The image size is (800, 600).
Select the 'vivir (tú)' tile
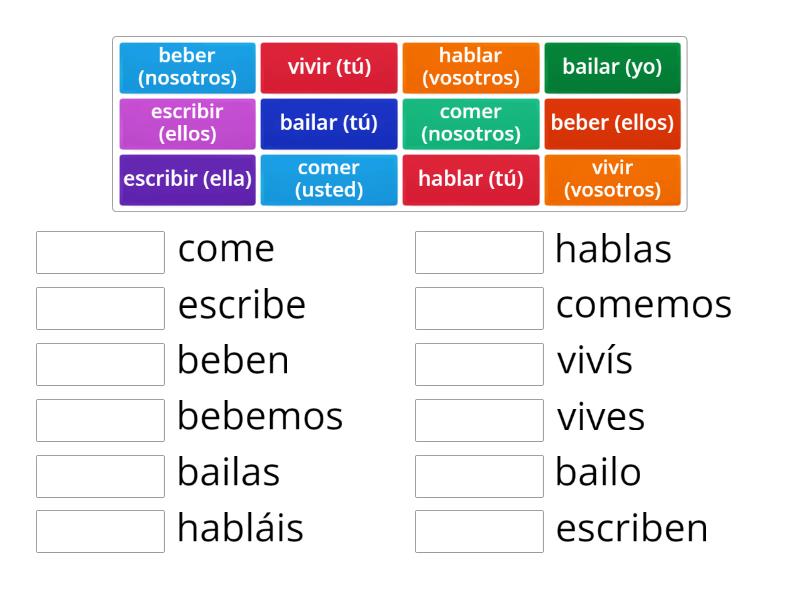point(329,67)
